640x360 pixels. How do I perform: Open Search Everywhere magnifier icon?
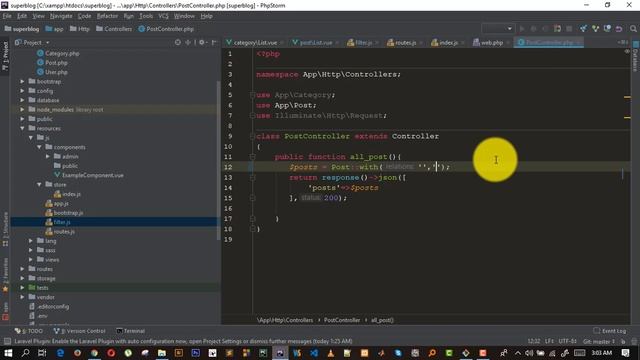click(633, 29)
